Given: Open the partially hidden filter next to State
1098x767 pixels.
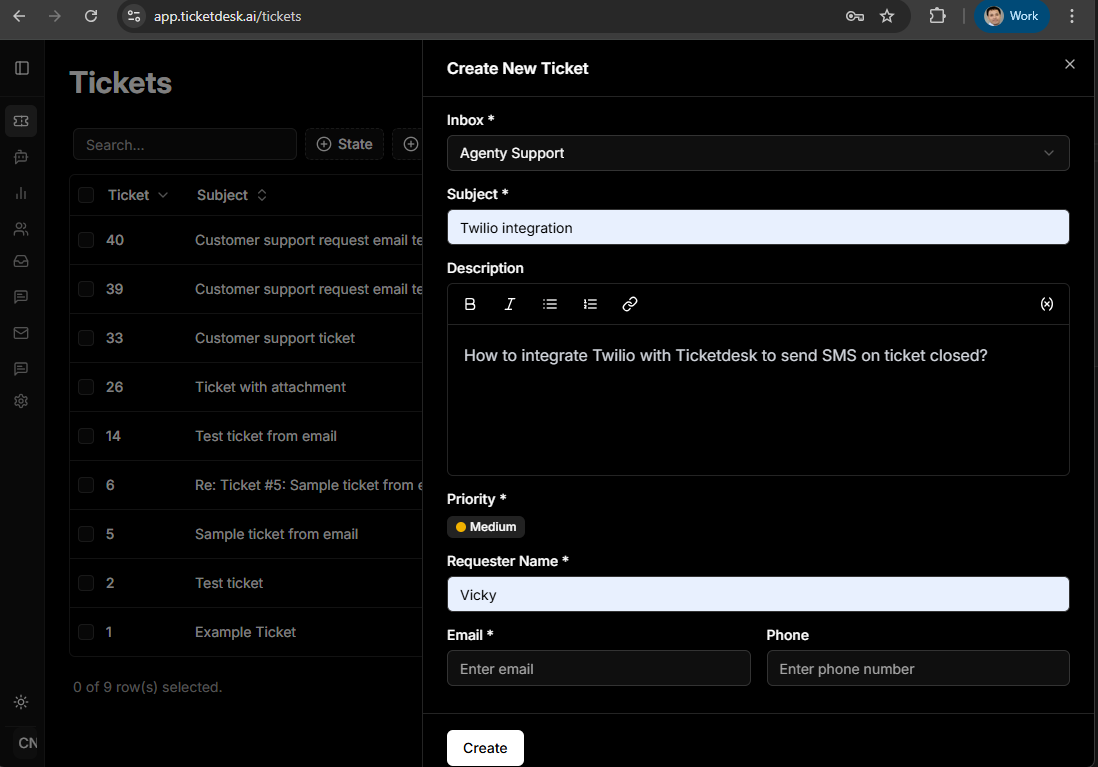Looking at the screenshot, I should pos(408,144).
